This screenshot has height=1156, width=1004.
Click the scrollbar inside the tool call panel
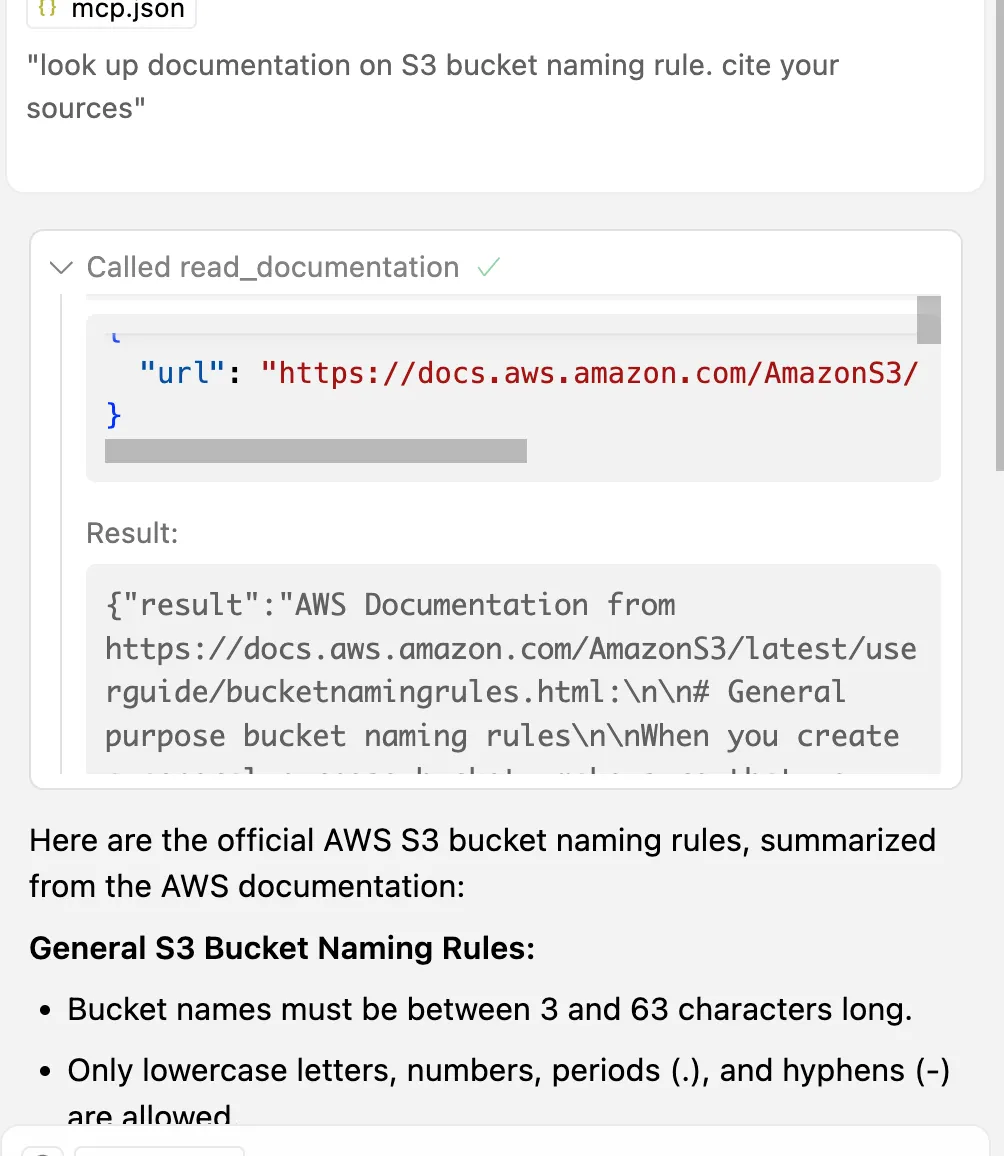click(930, 320)
